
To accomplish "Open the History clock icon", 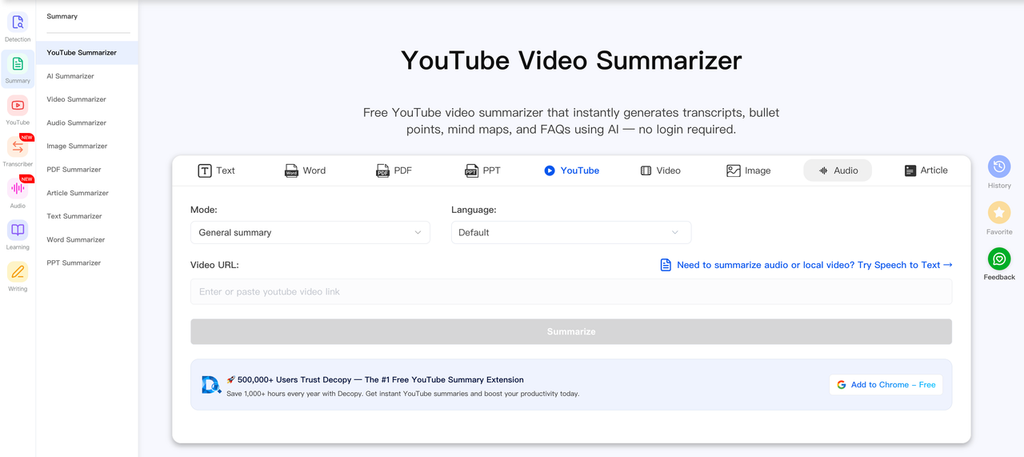I will [x=999, y=166].
